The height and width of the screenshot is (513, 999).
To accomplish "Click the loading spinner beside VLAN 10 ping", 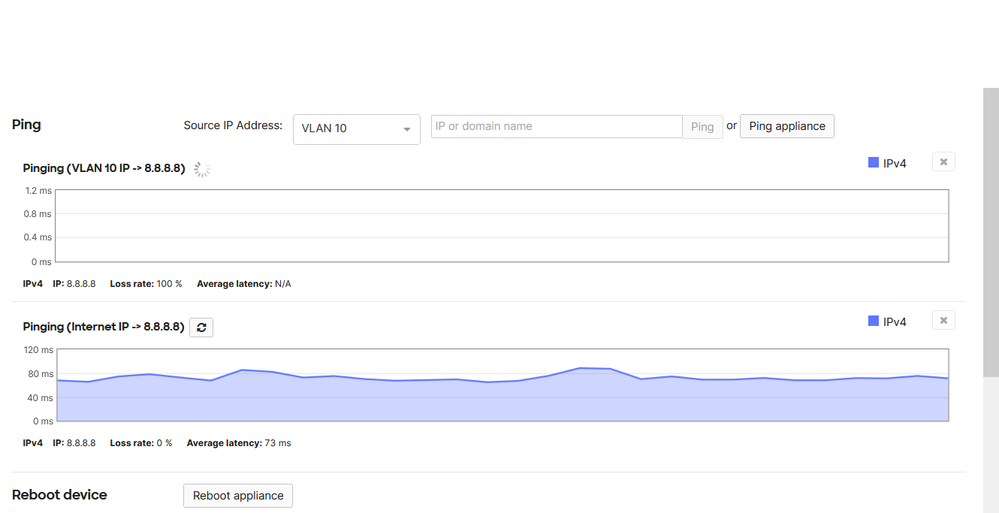I will click(x=202, y=169).
